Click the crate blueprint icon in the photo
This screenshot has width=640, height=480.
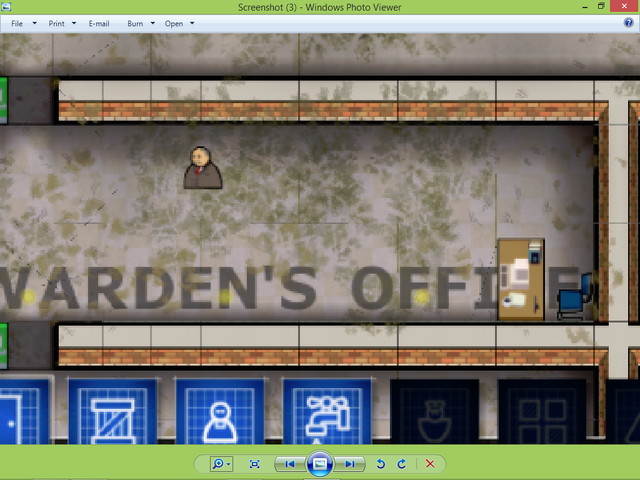click(x=113, y=411)
